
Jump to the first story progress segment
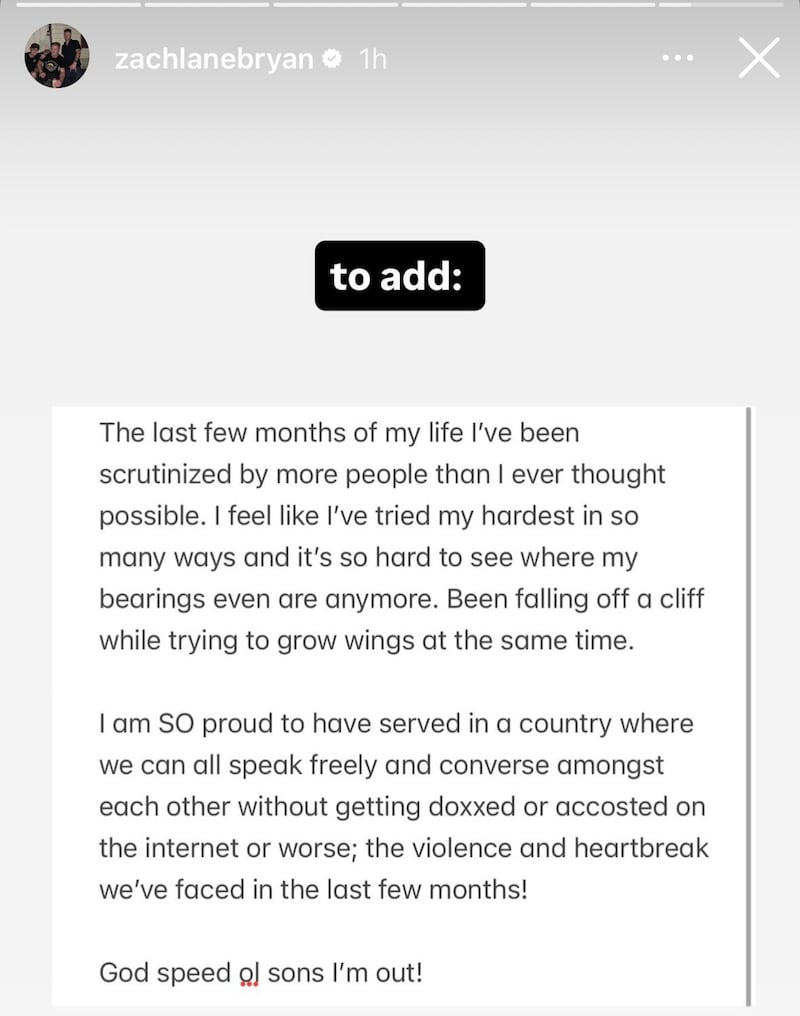pos(77,4)
